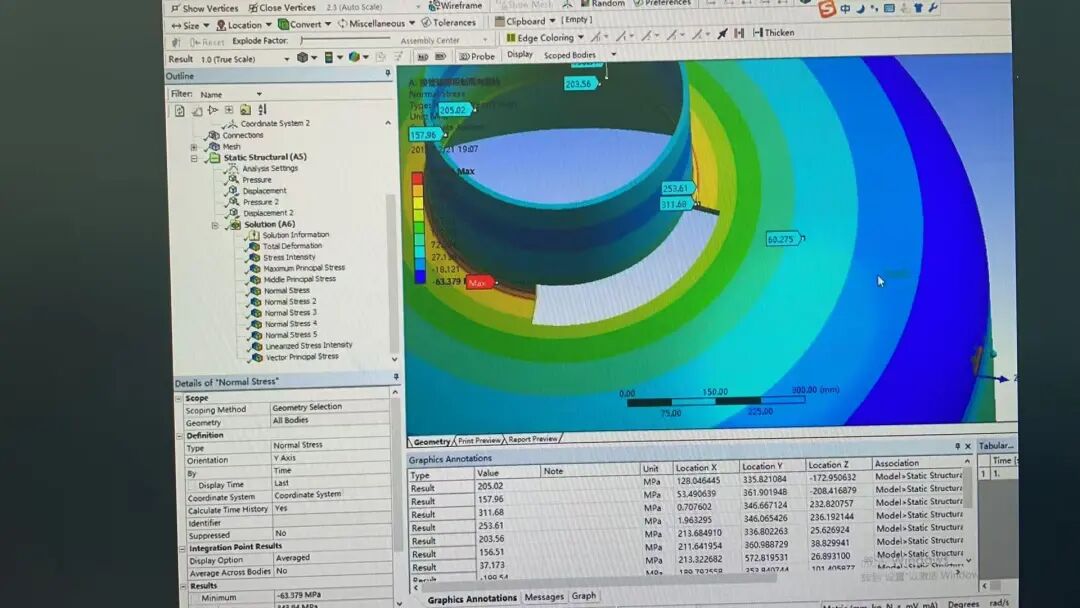
Task: Click the arrow direction icon beside Thicken
Action: click(722, 33)
